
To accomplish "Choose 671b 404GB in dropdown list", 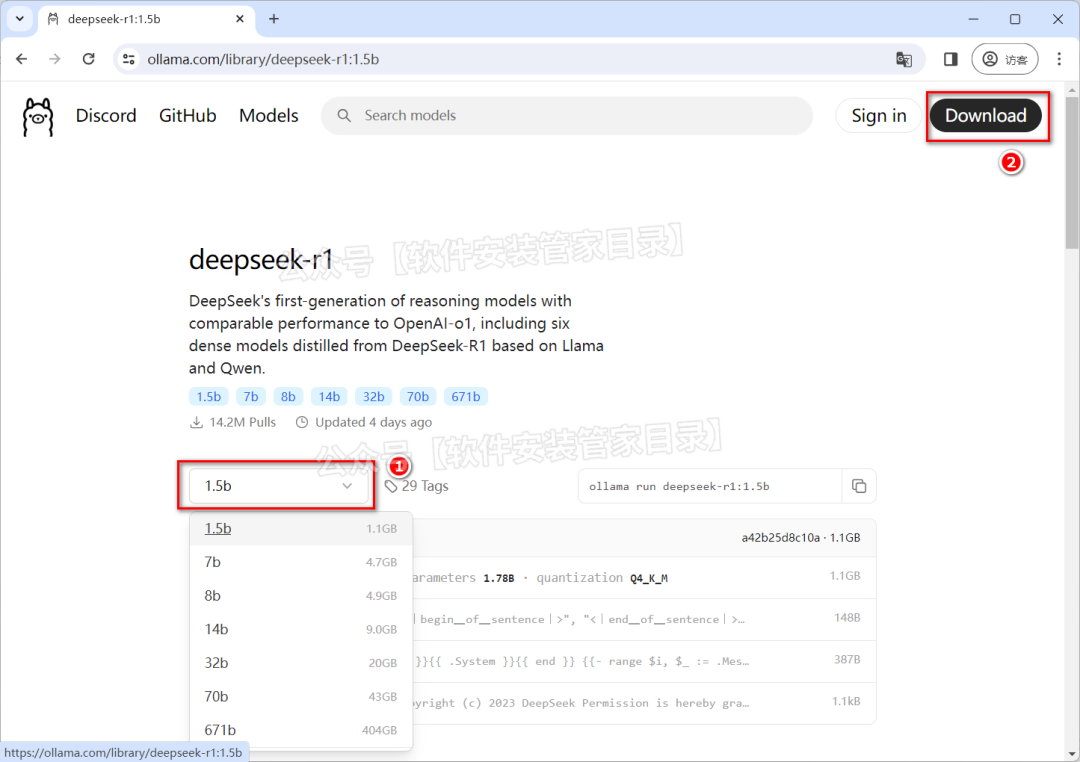I will point(301,730).
